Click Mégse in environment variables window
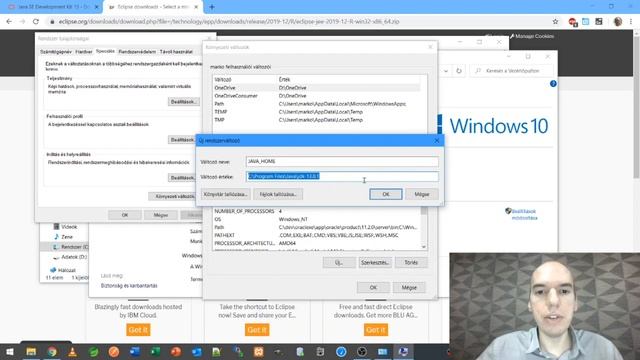Image resolution: width=640 pixels, height=360 pixels. (409, 288)
